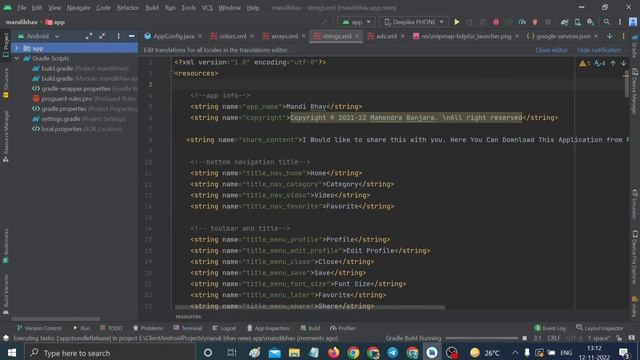Open the Event Log panel

coord(550,328)
